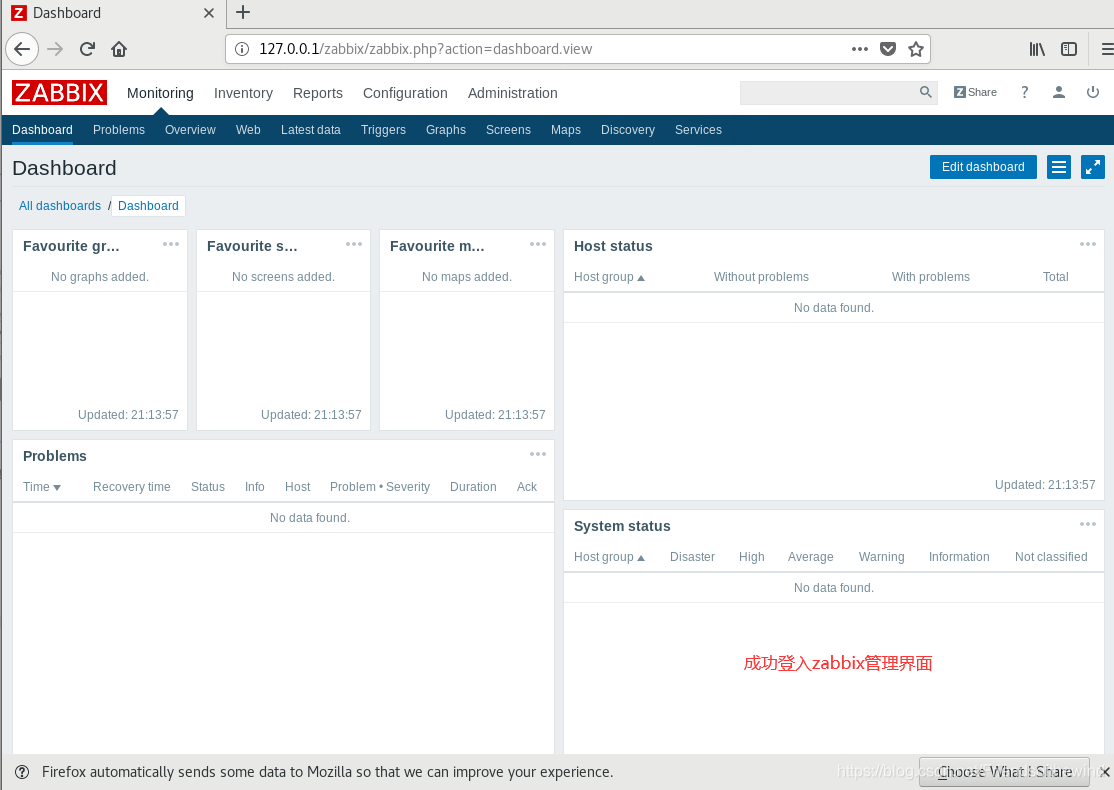Sort System status by Host group

coord(609,557)
